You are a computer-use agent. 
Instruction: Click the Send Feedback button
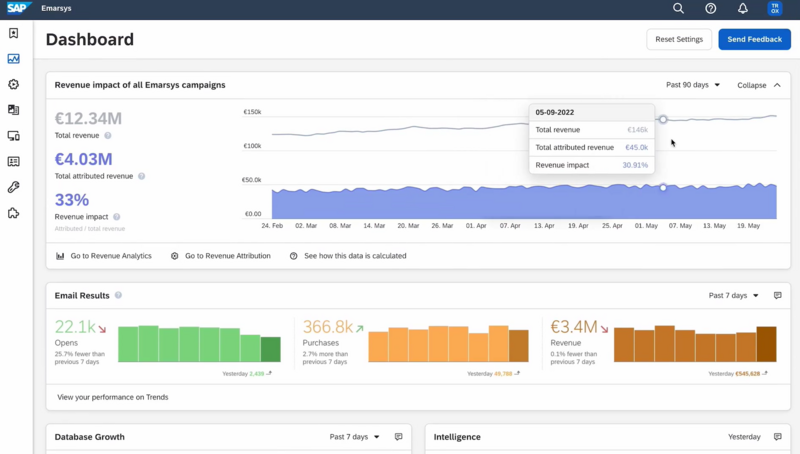[755, 39]
